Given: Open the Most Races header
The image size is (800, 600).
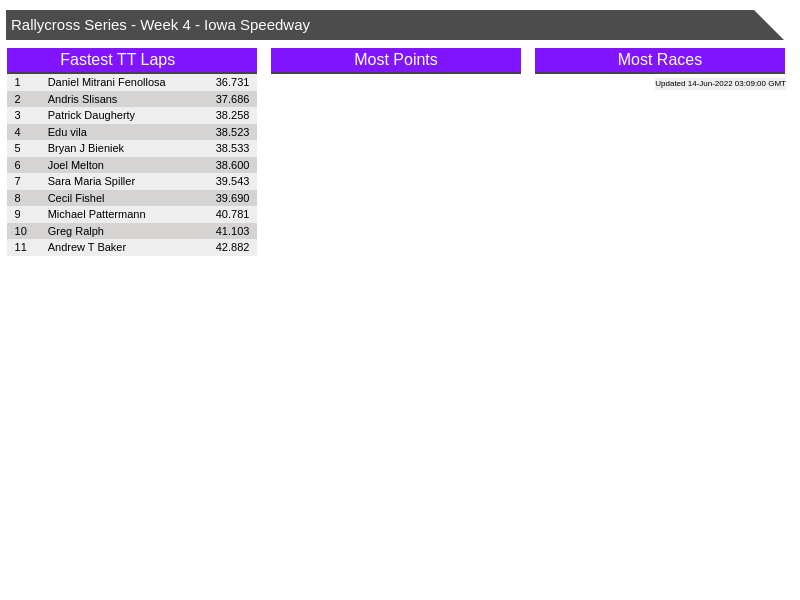Looking at the screenshot, I should (659, 60).
